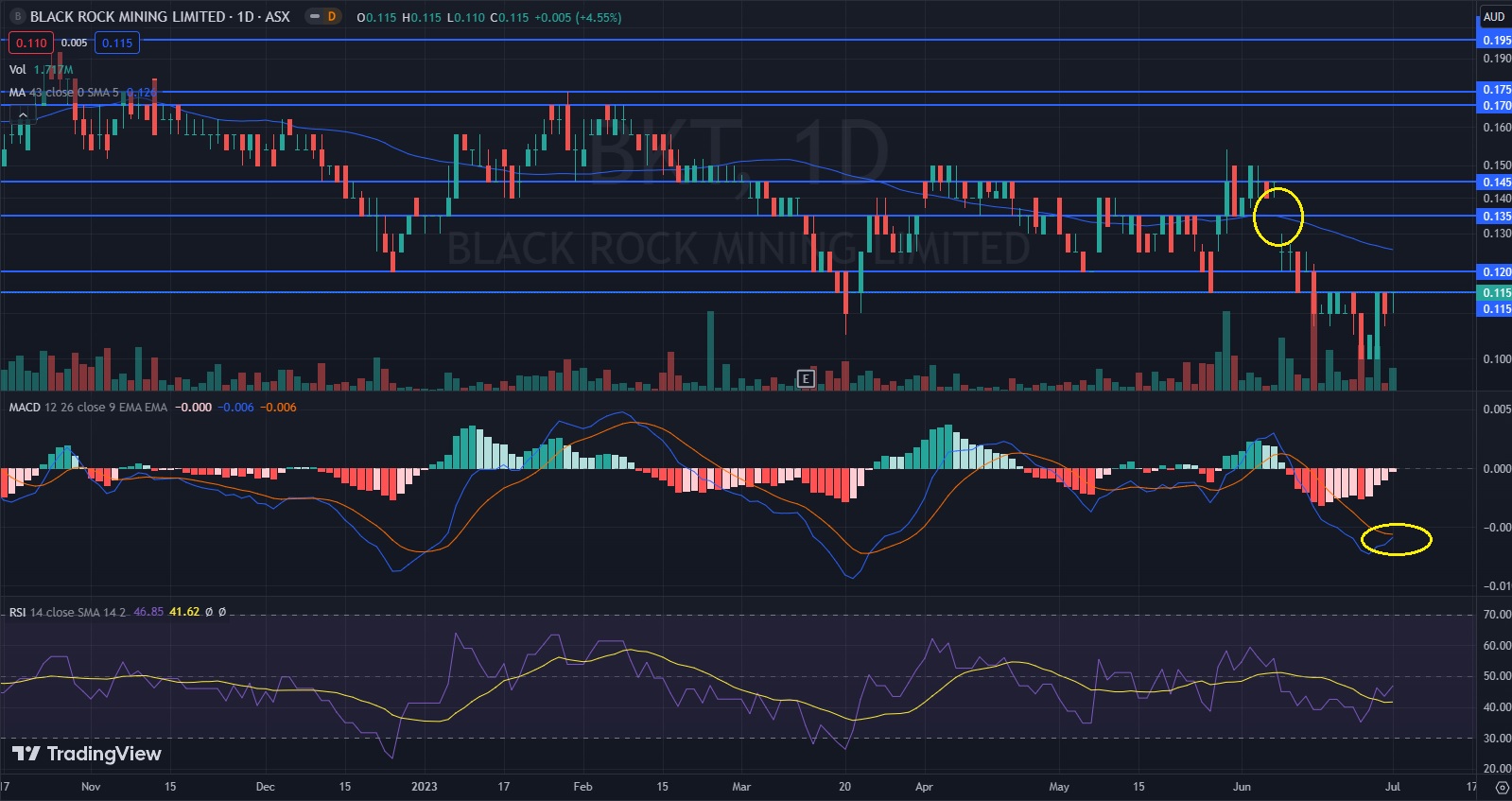Viewport: 1512px width, 801px height.
Task: Click the 30.00 level on RSI scale
Action: pyautogui.click(x=1497, y=739)
